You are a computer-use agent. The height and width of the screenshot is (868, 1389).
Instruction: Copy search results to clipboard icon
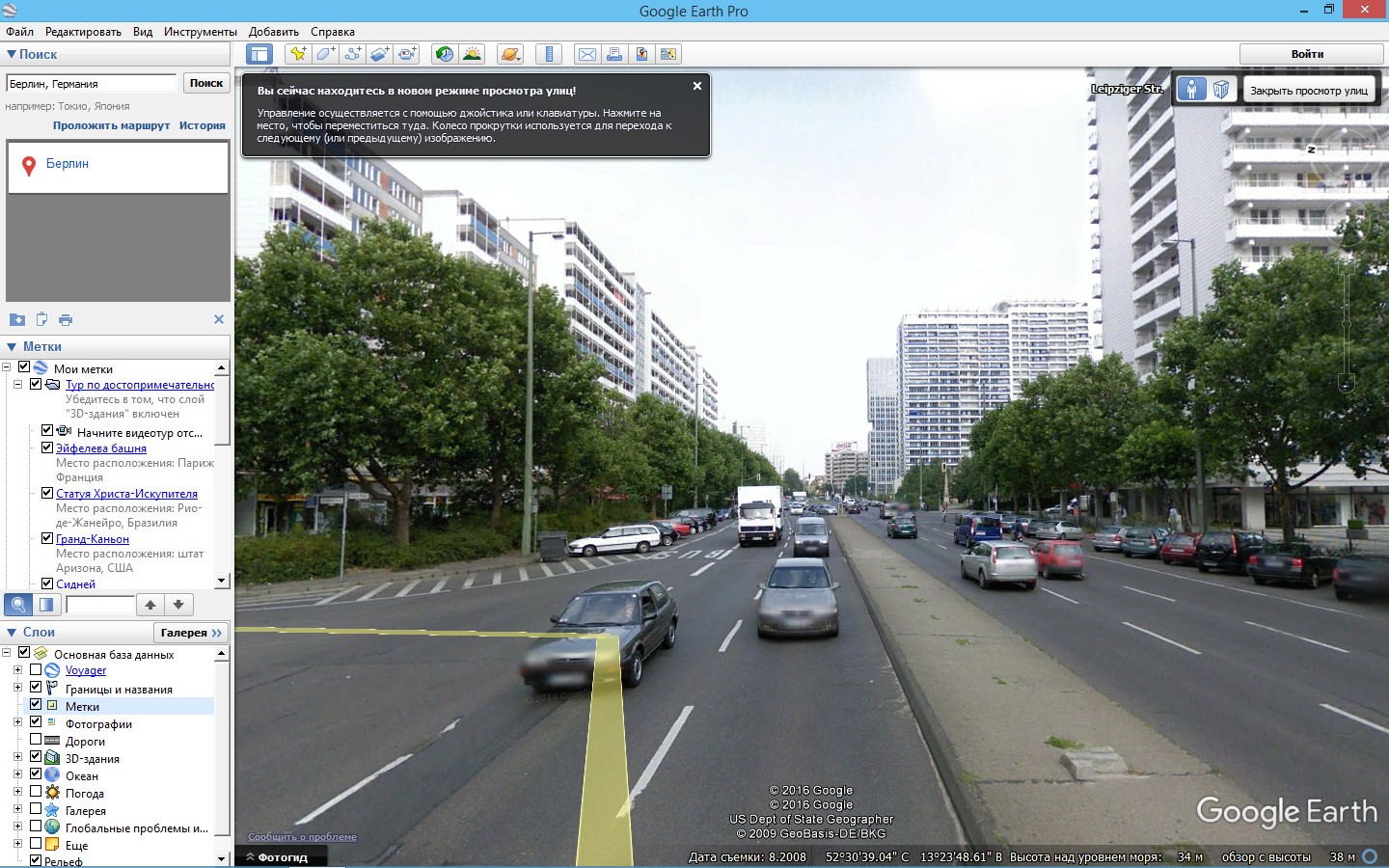pyautogui.click(x=41, y=319)
